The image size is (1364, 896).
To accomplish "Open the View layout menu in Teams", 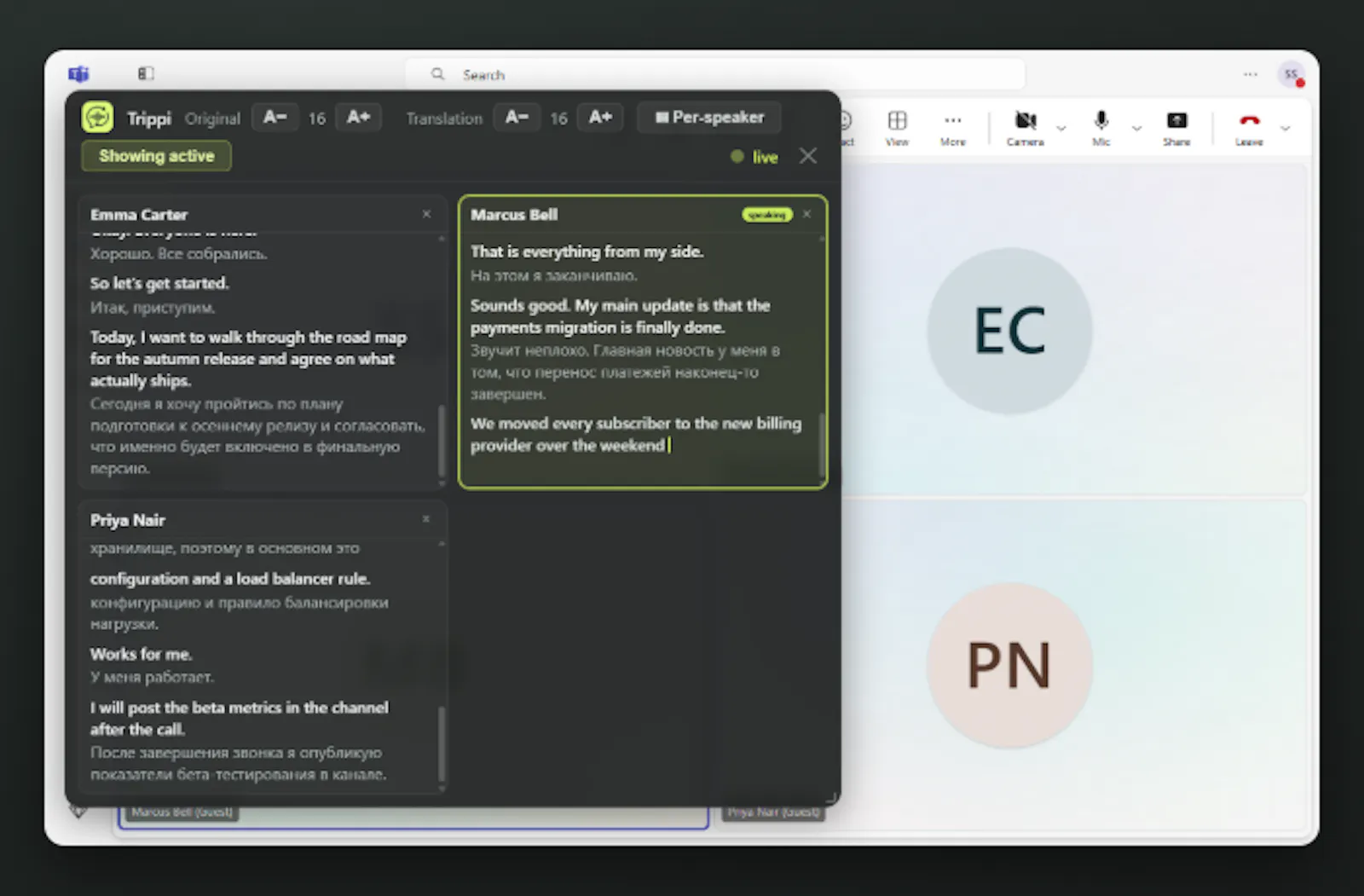I will click(x=897, y=128).
